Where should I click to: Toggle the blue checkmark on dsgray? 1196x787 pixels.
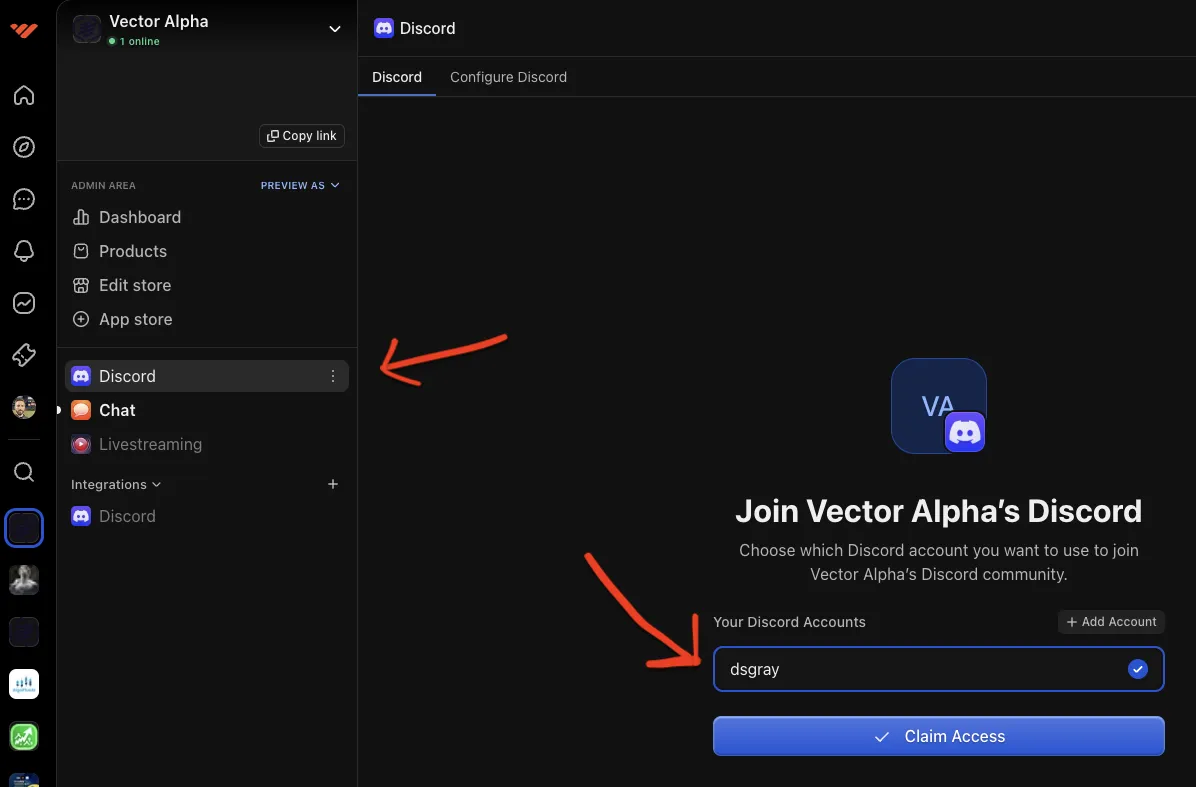click(x=1137, y=669)
